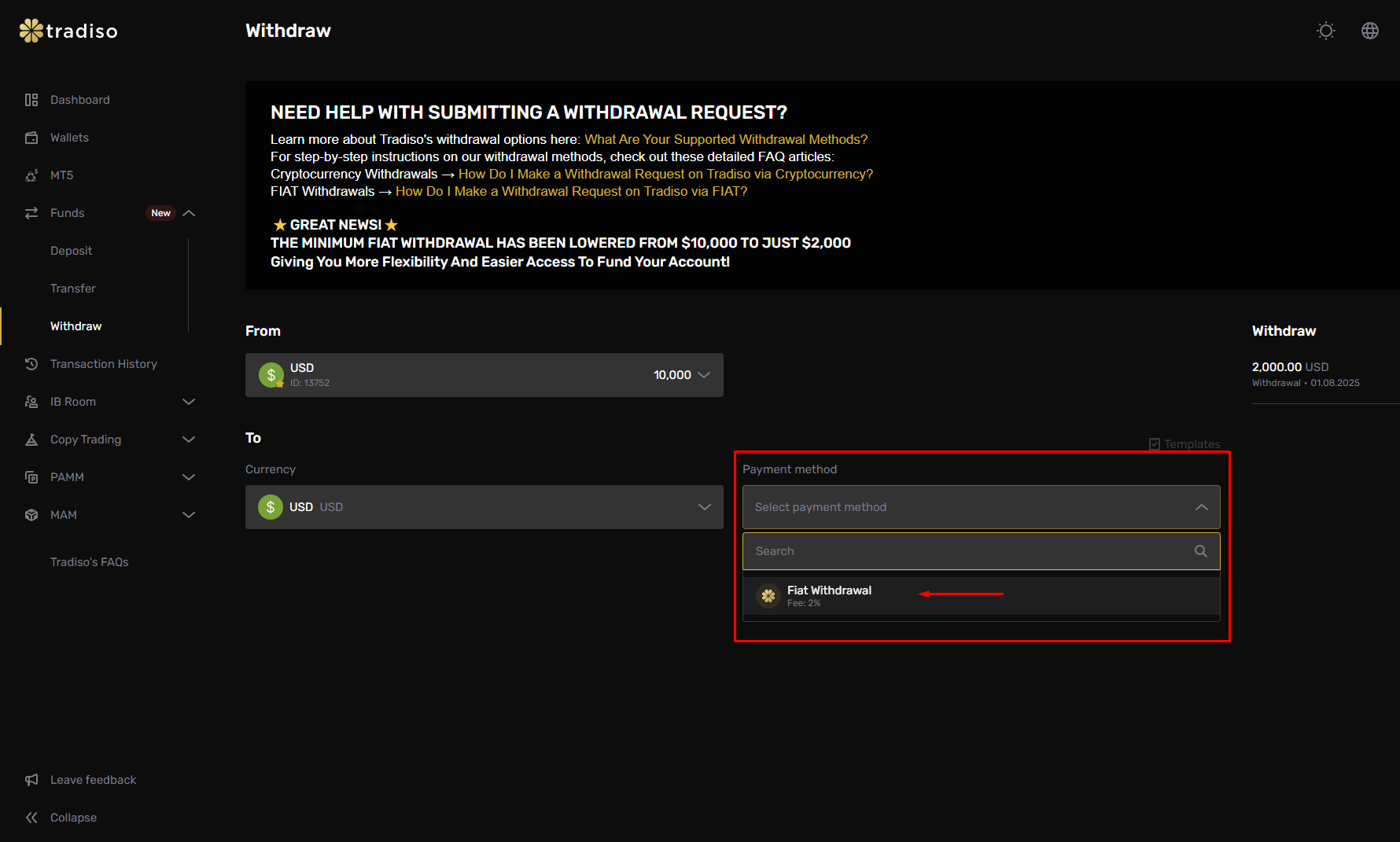The height and width of the screenshot is (842, 1400).
Task: Click the Transaction History clock icon
Action: [31, 364]
